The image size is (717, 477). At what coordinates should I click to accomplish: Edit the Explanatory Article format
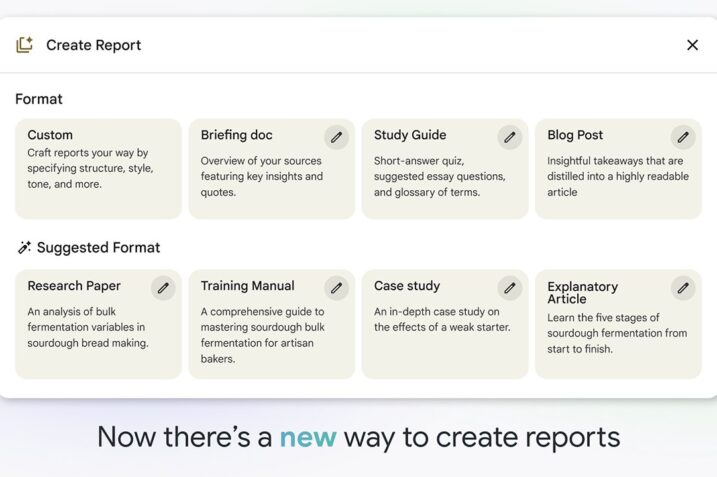pyautogui.click(x=683, y=288)
